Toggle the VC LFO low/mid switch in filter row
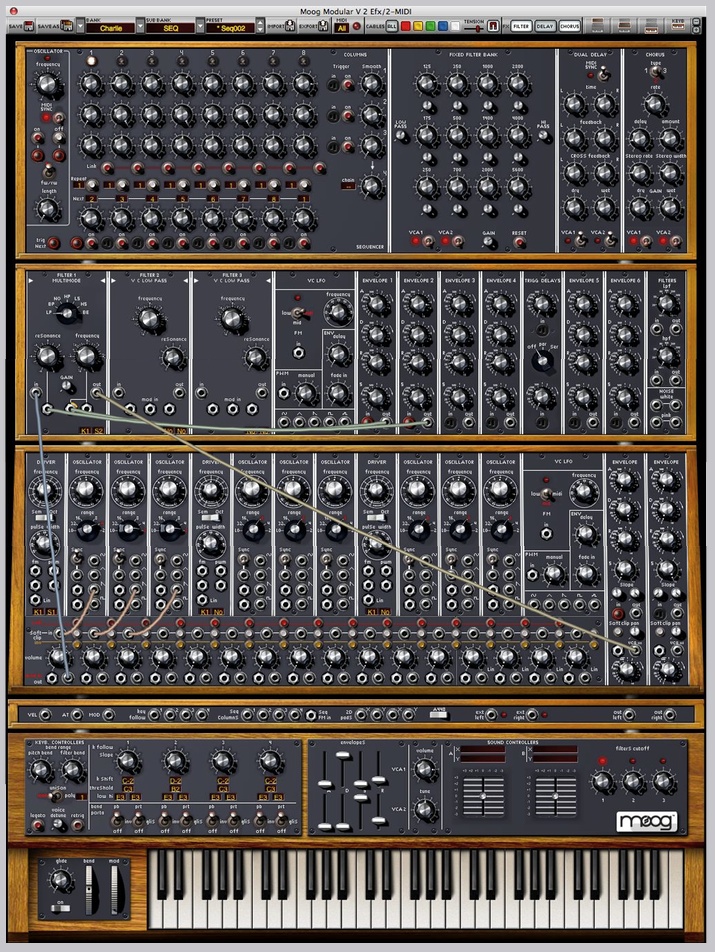Image resolution: width=715 pixels, height=952 pixels. click(x=298, y=314)
